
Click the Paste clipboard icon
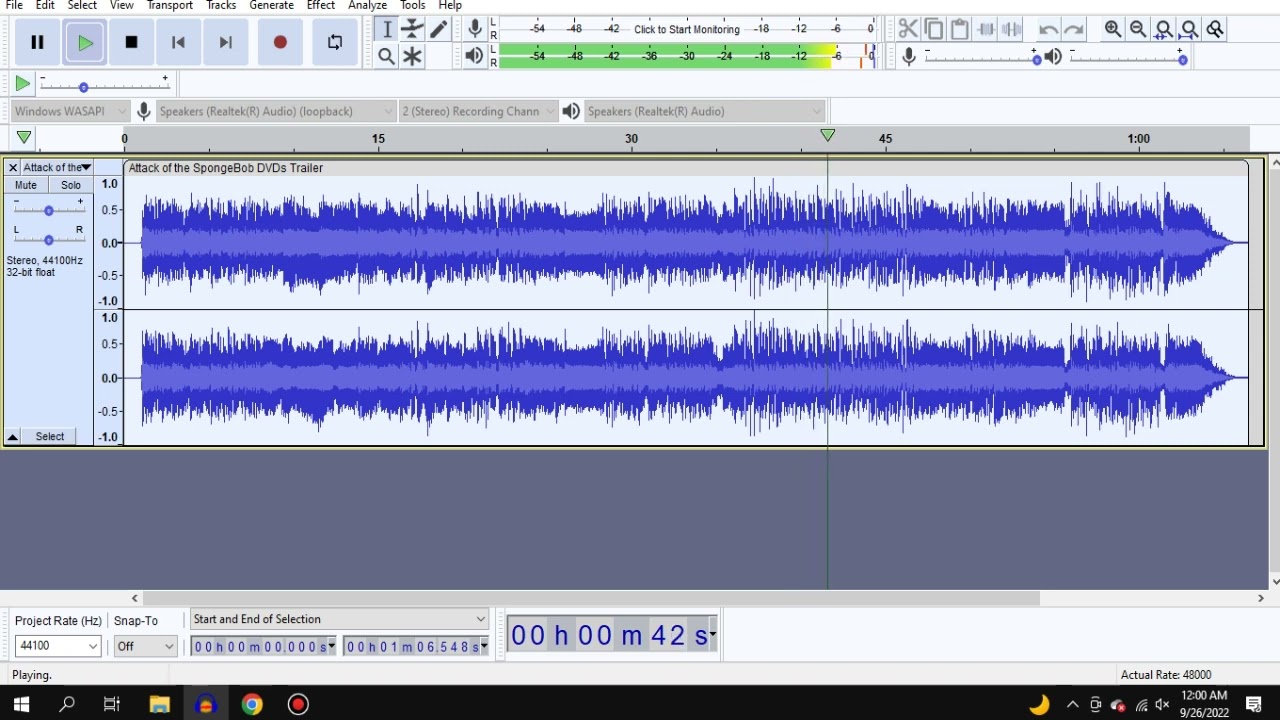point(960,29)
